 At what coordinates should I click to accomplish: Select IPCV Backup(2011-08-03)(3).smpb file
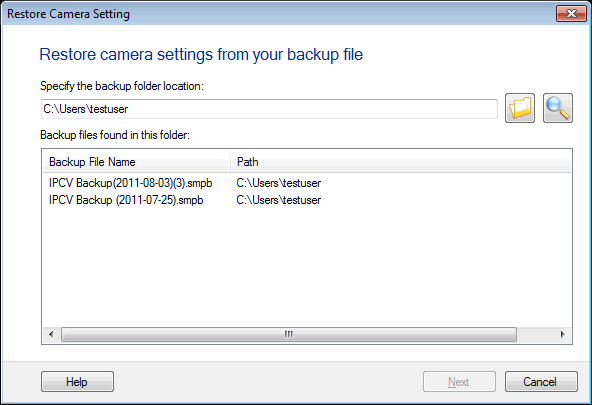click(131, 183)
